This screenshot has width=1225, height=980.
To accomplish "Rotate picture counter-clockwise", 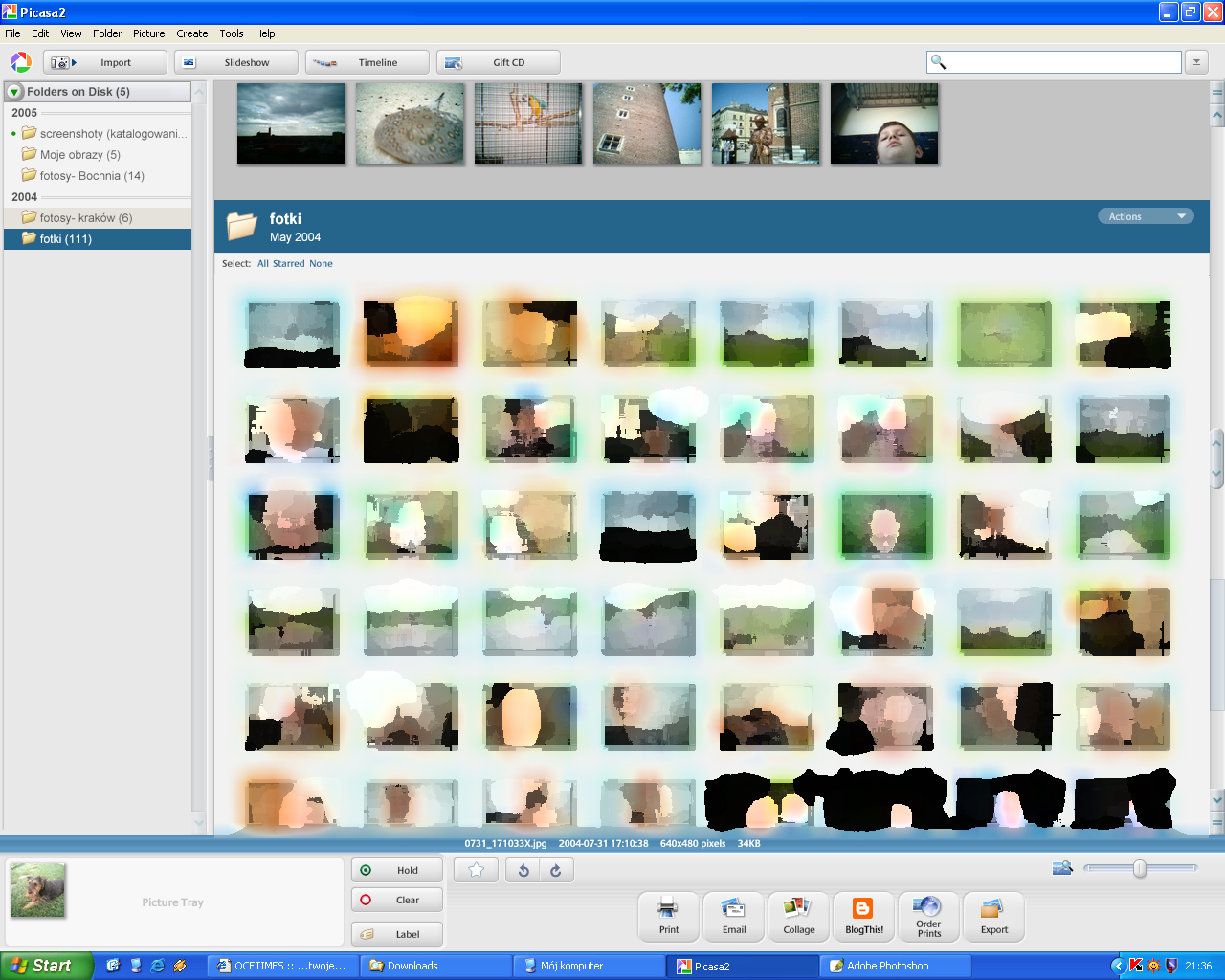I will 523,870.
